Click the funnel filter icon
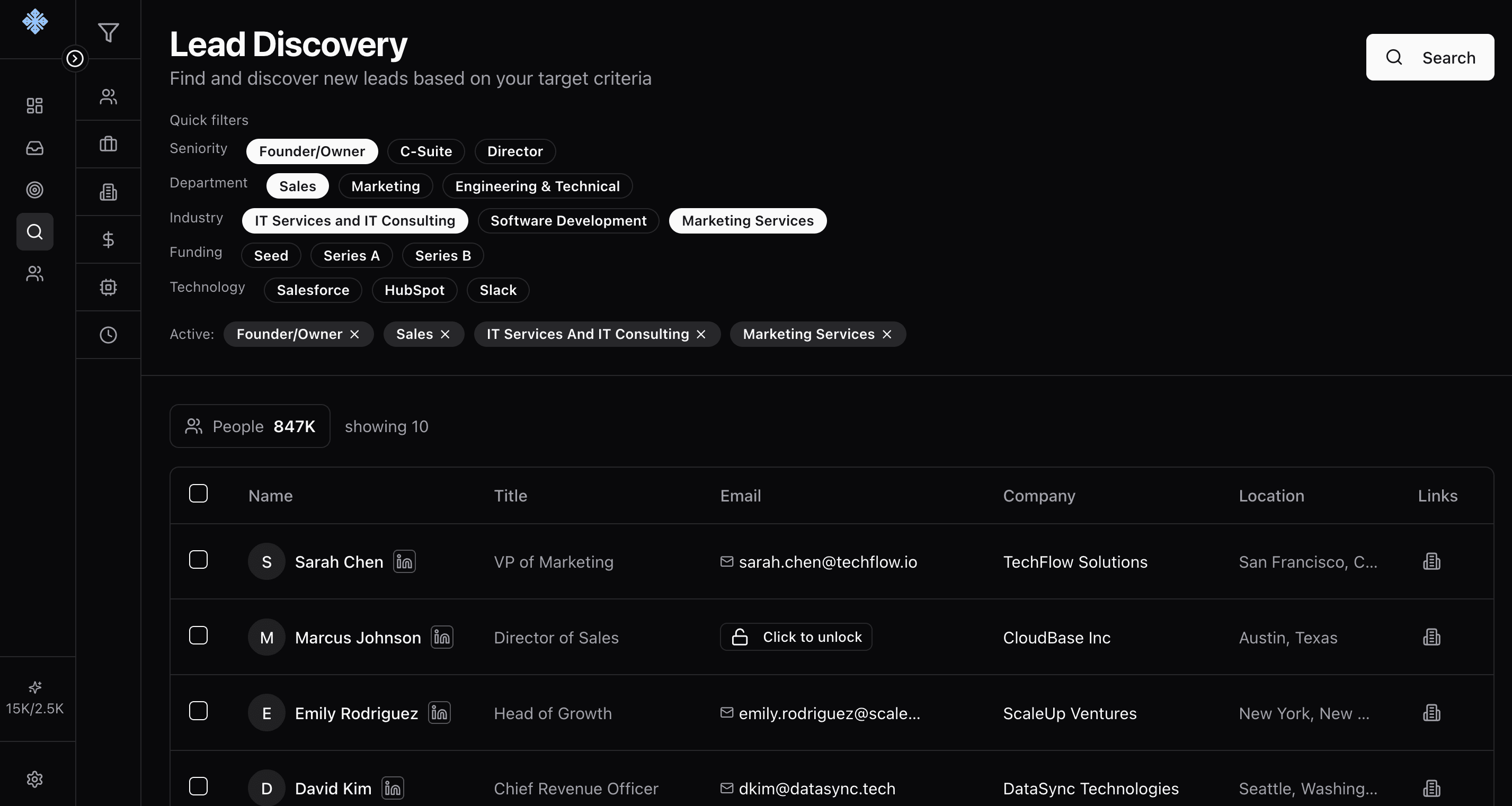The image size is (1512, 806). pyautogui.click(x=108, y=32)
